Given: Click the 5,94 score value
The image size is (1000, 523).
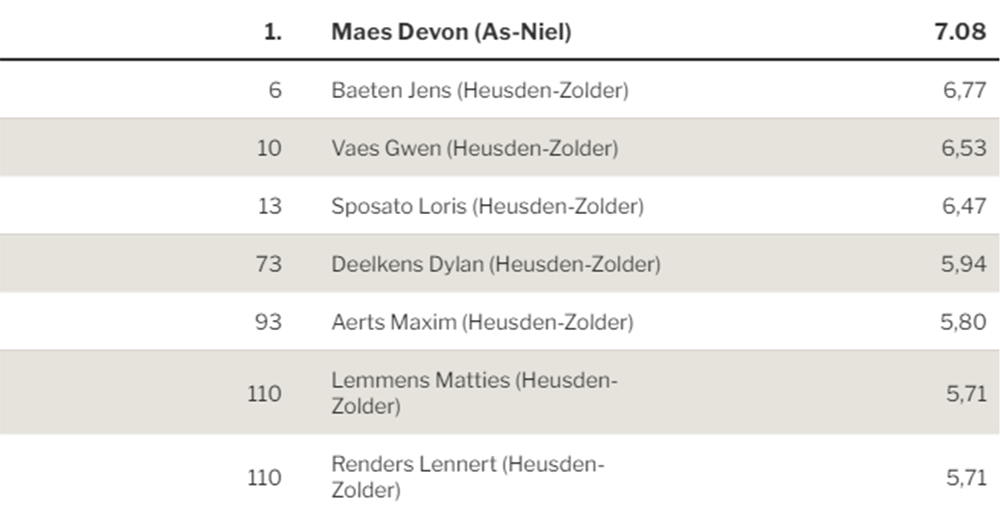Looking at the screenshot, I should click(964, 264).
